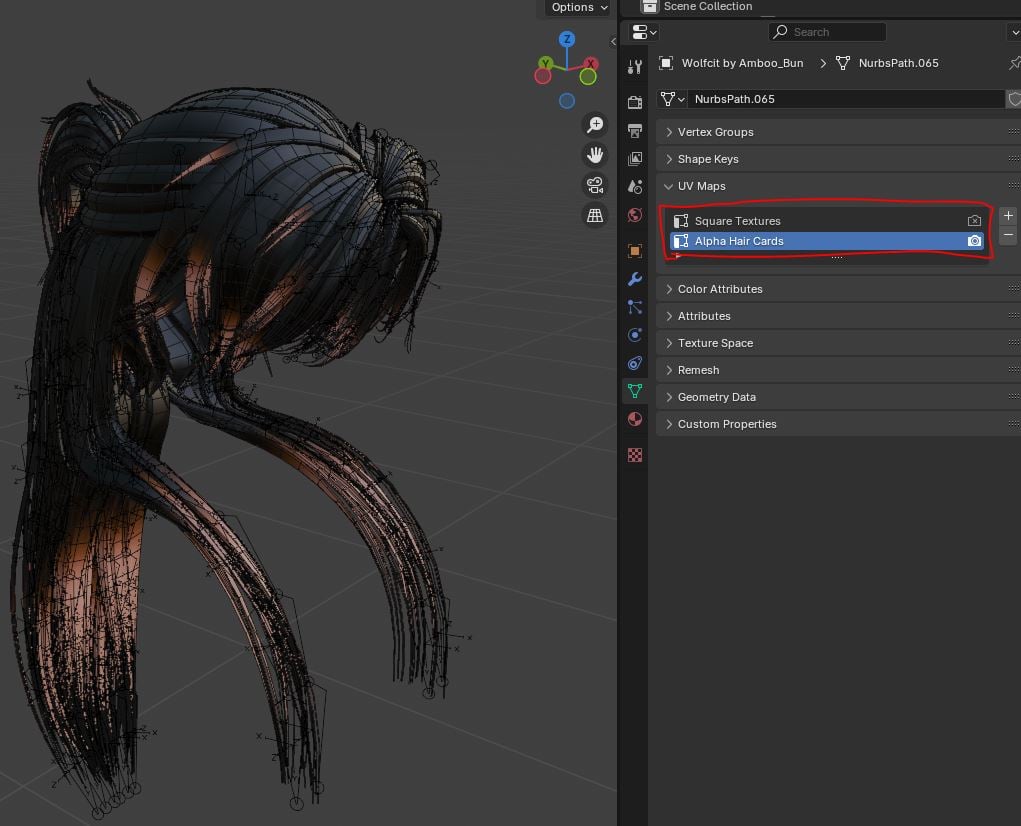Image resolution: width=1021 pixels, height=826 pixels.
Task: Click the properties Search field
Action: [827, 32]
